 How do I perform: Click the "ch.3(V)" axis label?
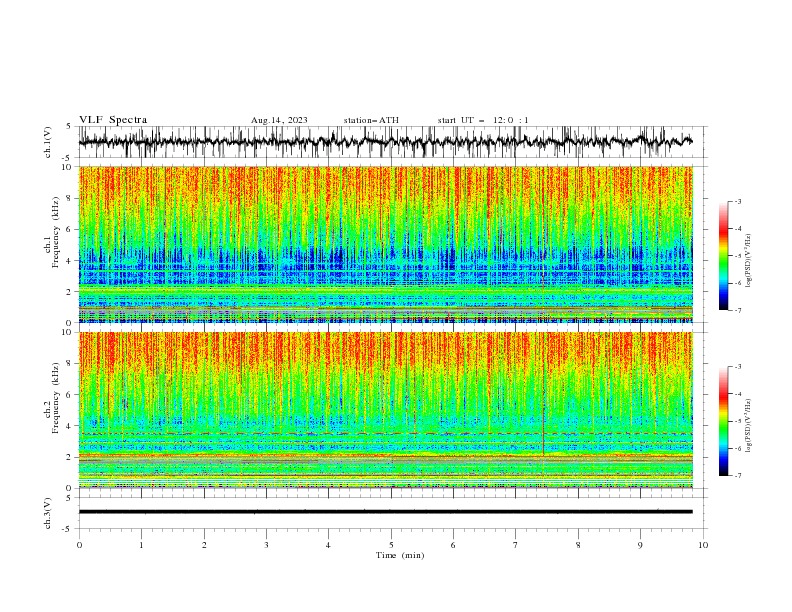(48, 513)
